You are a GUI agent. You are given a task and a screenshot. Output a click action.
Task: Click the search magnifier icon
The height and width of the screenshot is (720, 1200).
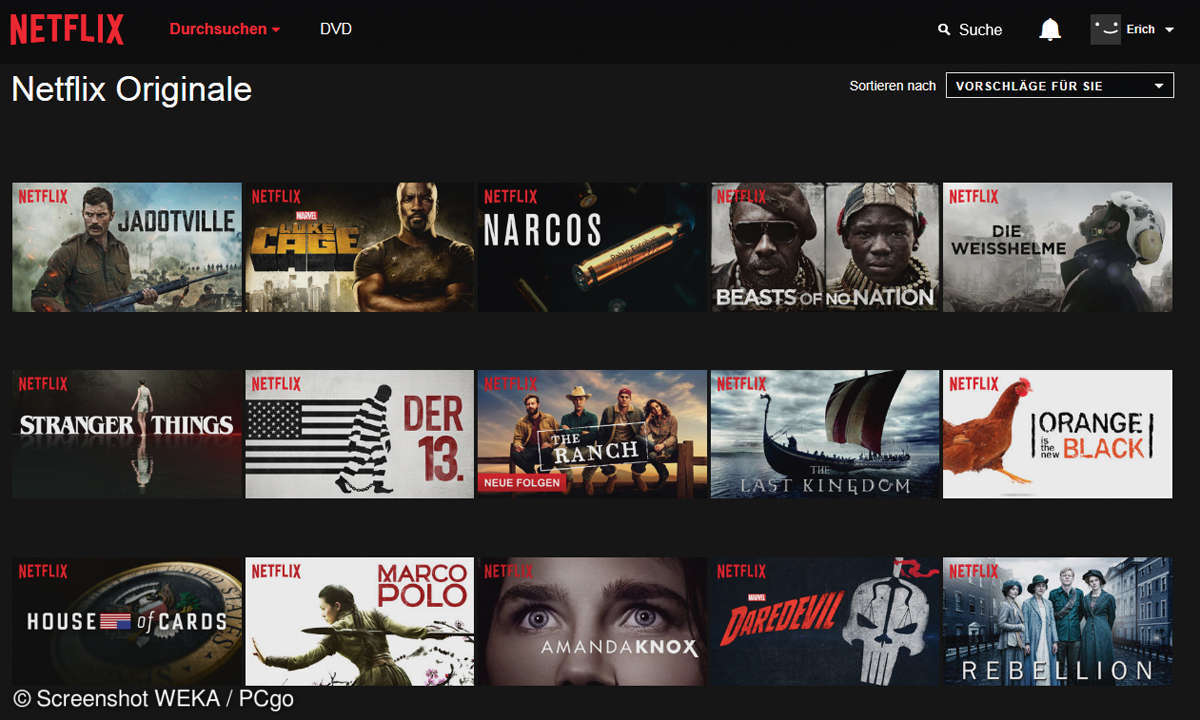click(x=944, y=30)
